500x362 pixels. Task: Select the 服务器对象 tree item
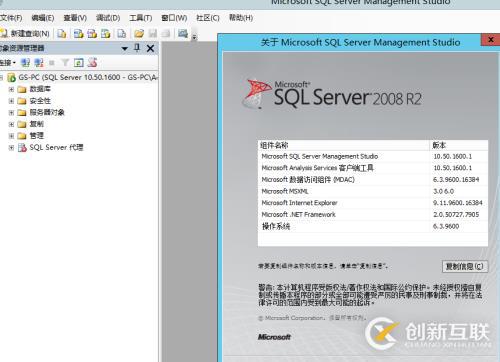[47, 112]
